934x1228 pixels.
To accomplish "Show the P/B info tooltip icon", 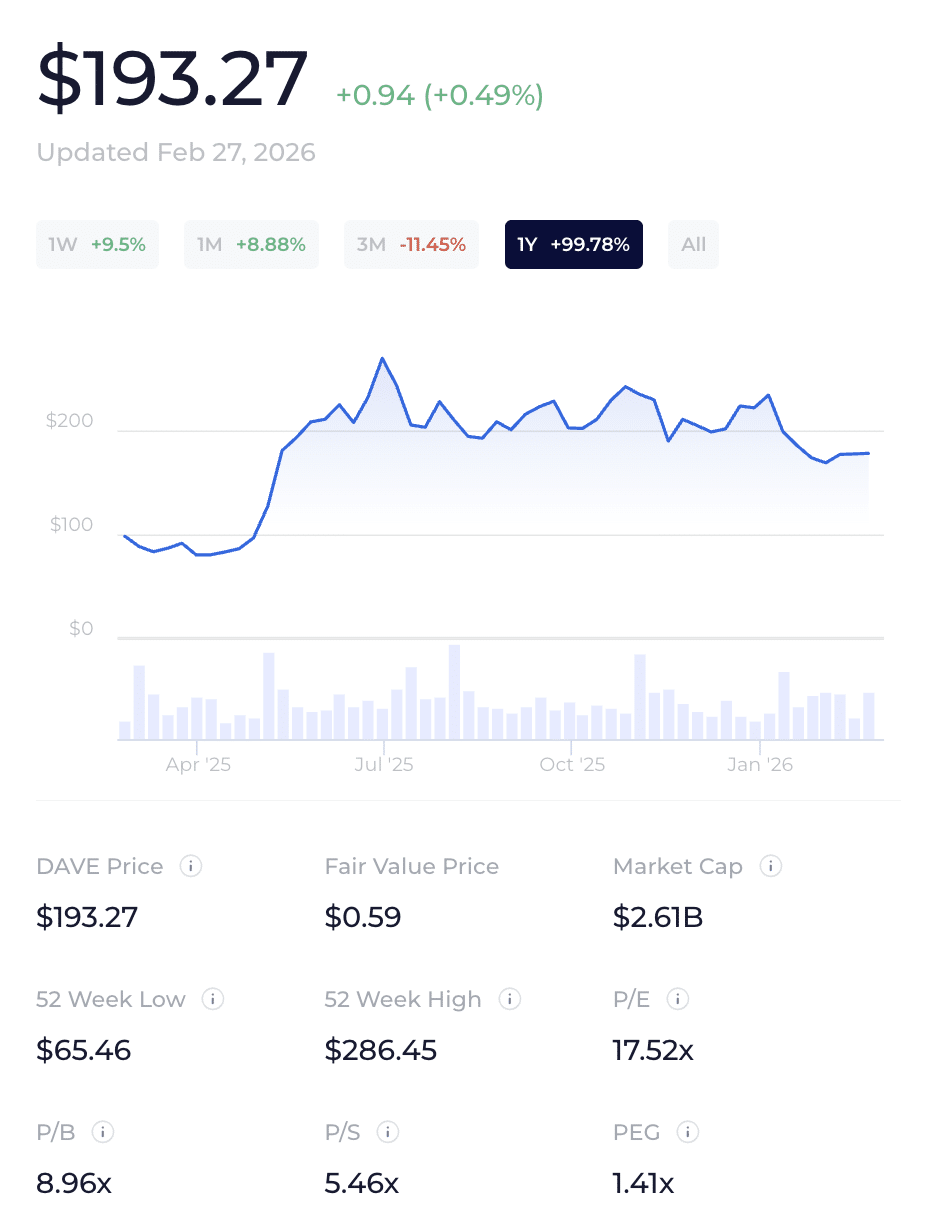I will click(102, 1132).
